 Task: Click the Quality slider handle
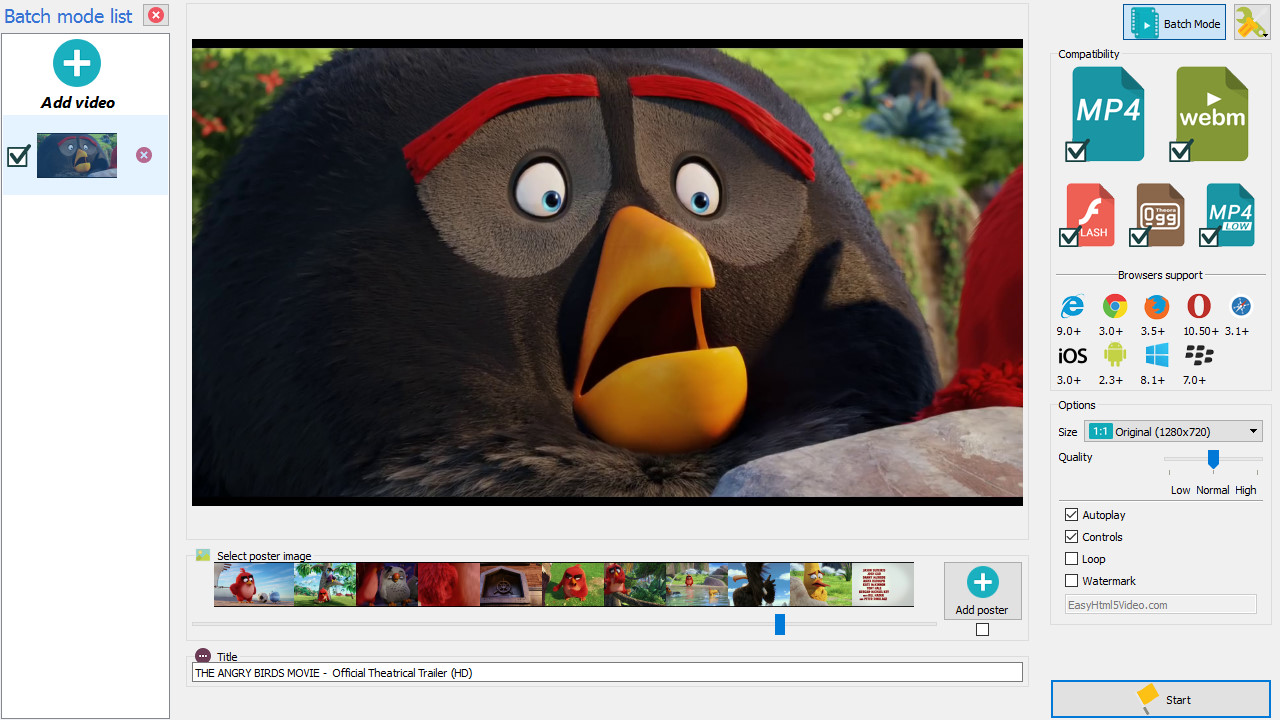click(x=1213, y=459)
